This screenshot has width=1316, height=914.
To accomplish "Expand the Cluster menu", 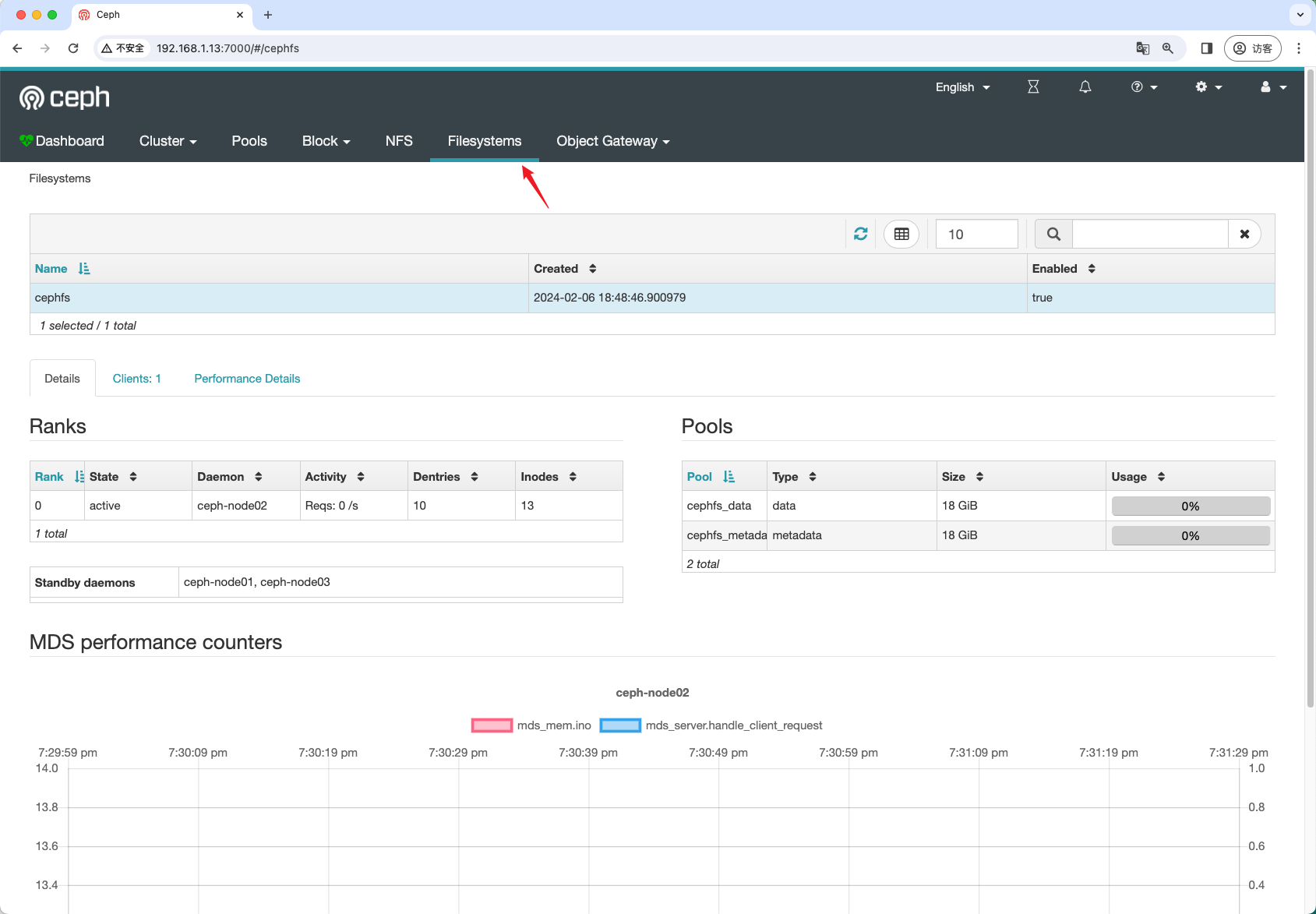I will point(168,141).
